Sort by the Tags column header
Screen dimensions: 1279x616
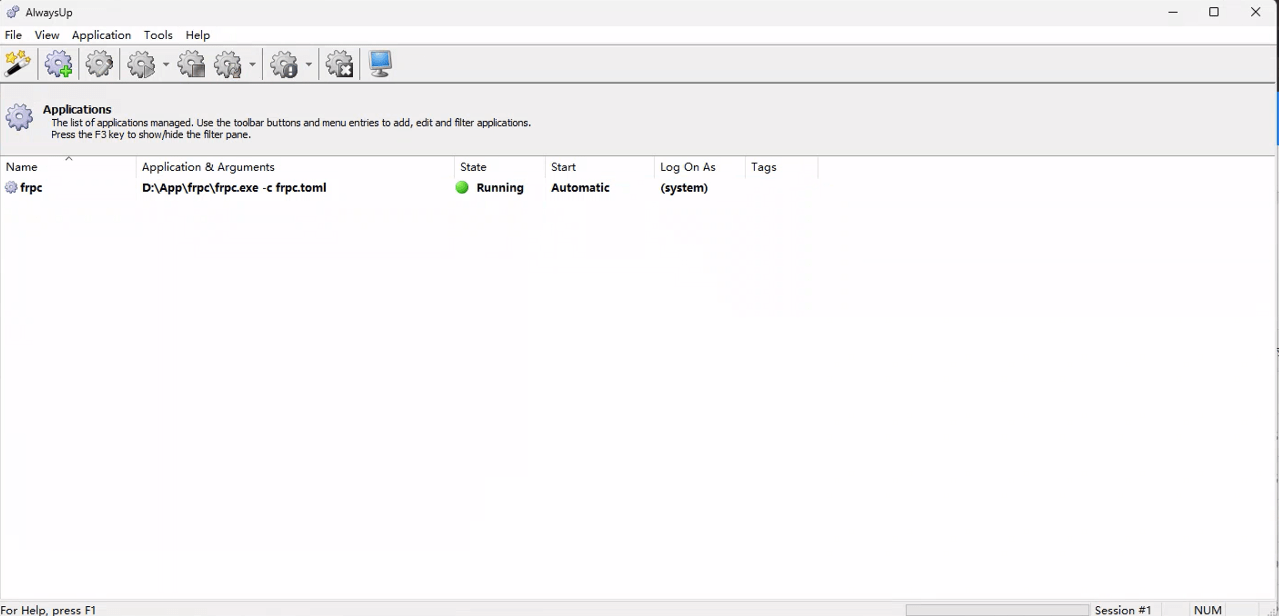click(x=781, y=167)
